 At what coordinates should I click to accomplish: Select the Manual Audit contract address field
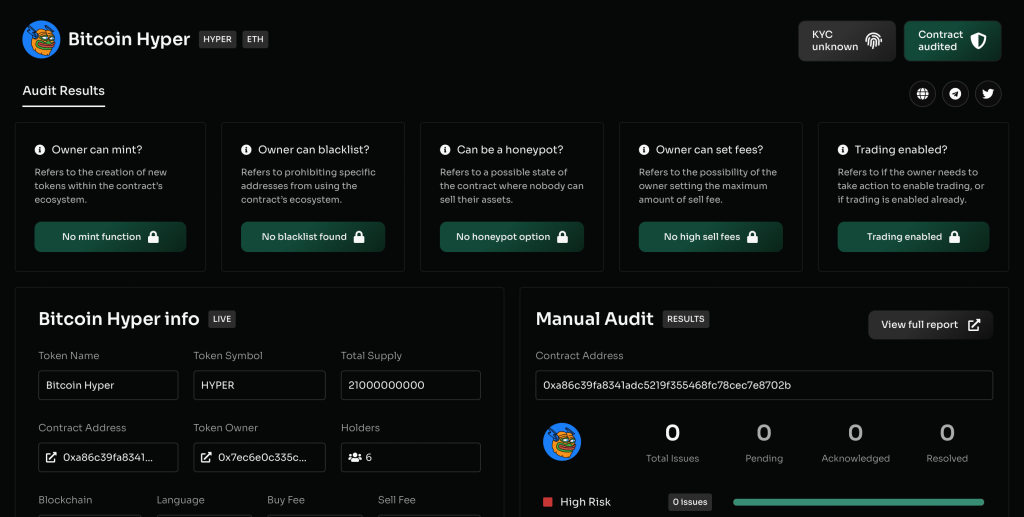[764, 385]
